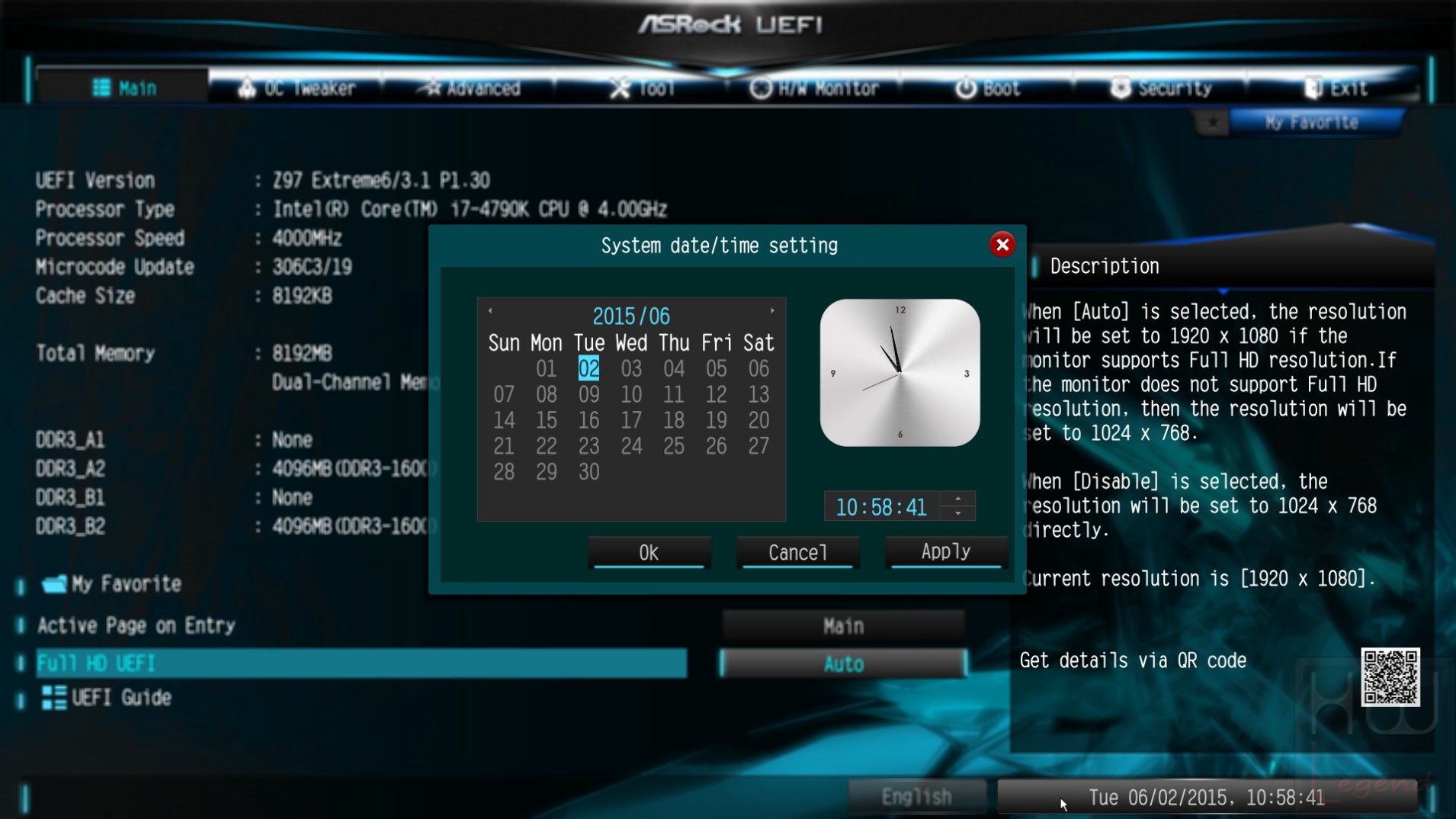Click the 2015/06 month header
1456x819 pixels.
point(631,316)
